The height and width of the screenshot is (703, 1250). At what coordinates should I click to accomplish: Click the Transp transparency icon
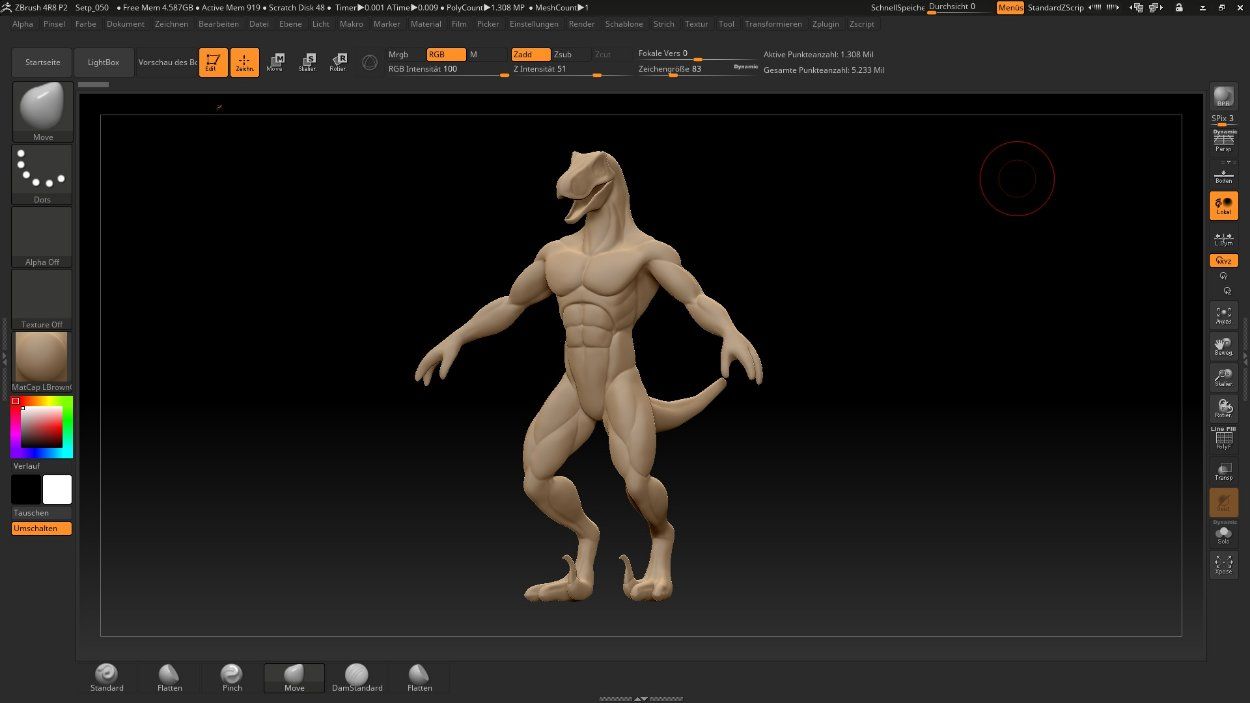(x=1223, y=470)
